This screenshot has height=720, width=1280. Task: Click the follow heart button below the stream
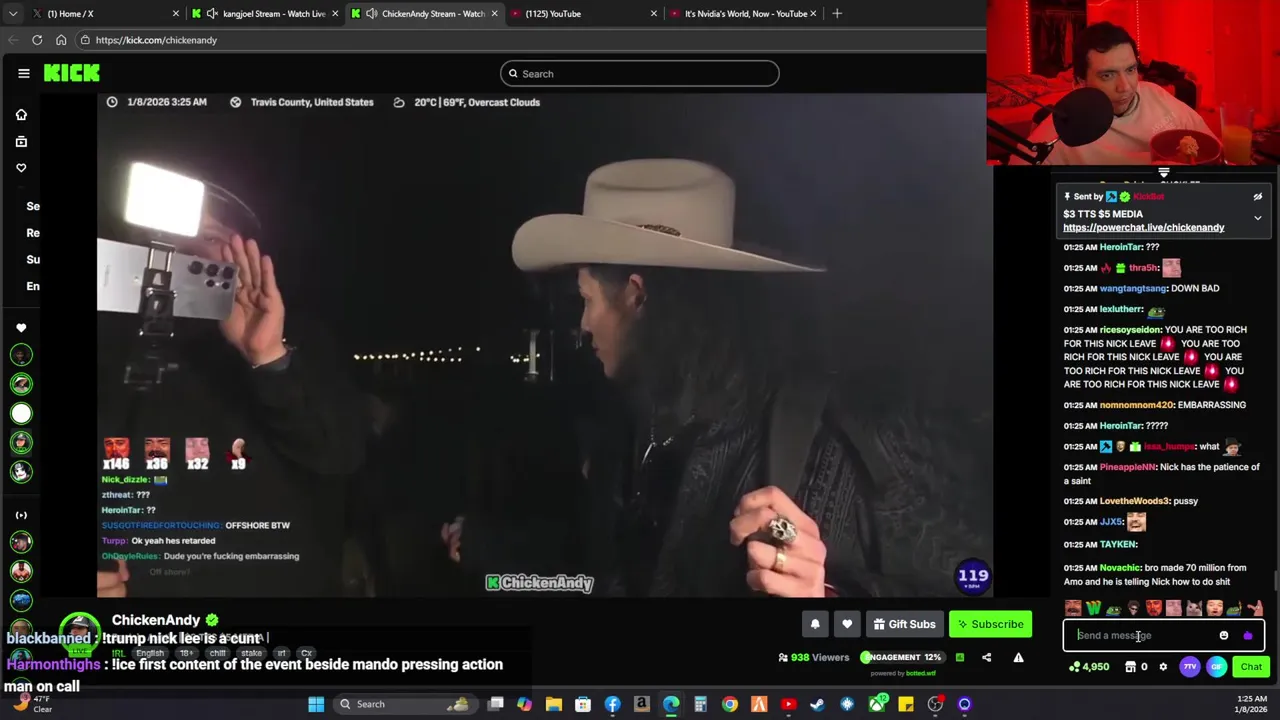(x=847, y=624)
